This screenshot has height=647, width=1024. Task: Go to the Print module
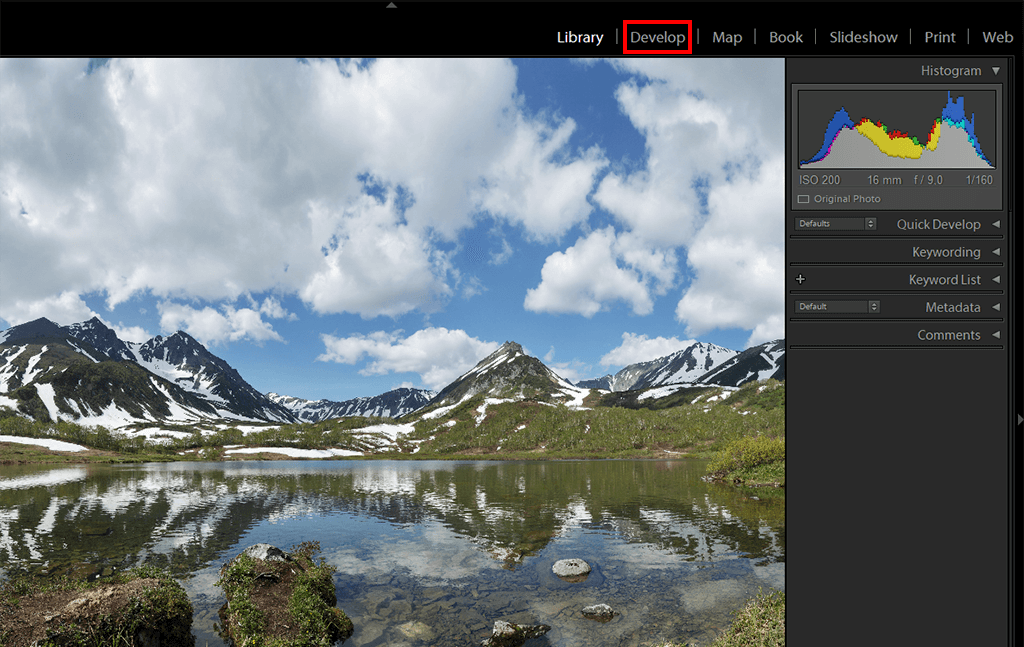[x=940, y=37]
